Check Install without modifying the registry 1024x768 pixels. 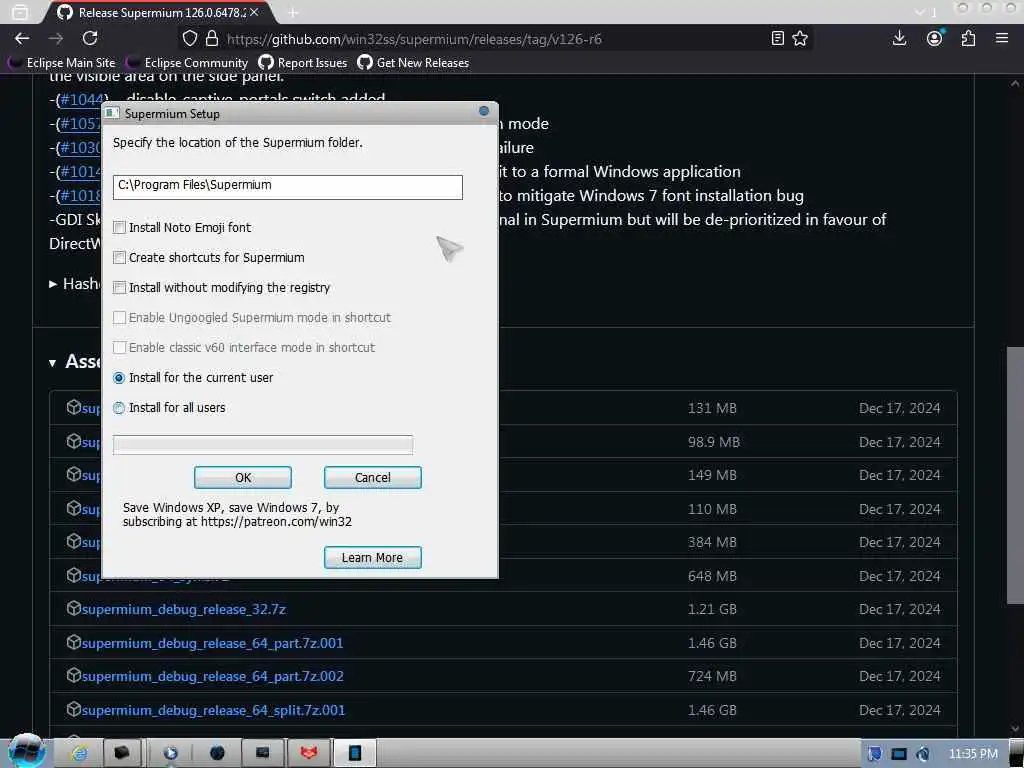pyautogui.click(x=120, y=287)
